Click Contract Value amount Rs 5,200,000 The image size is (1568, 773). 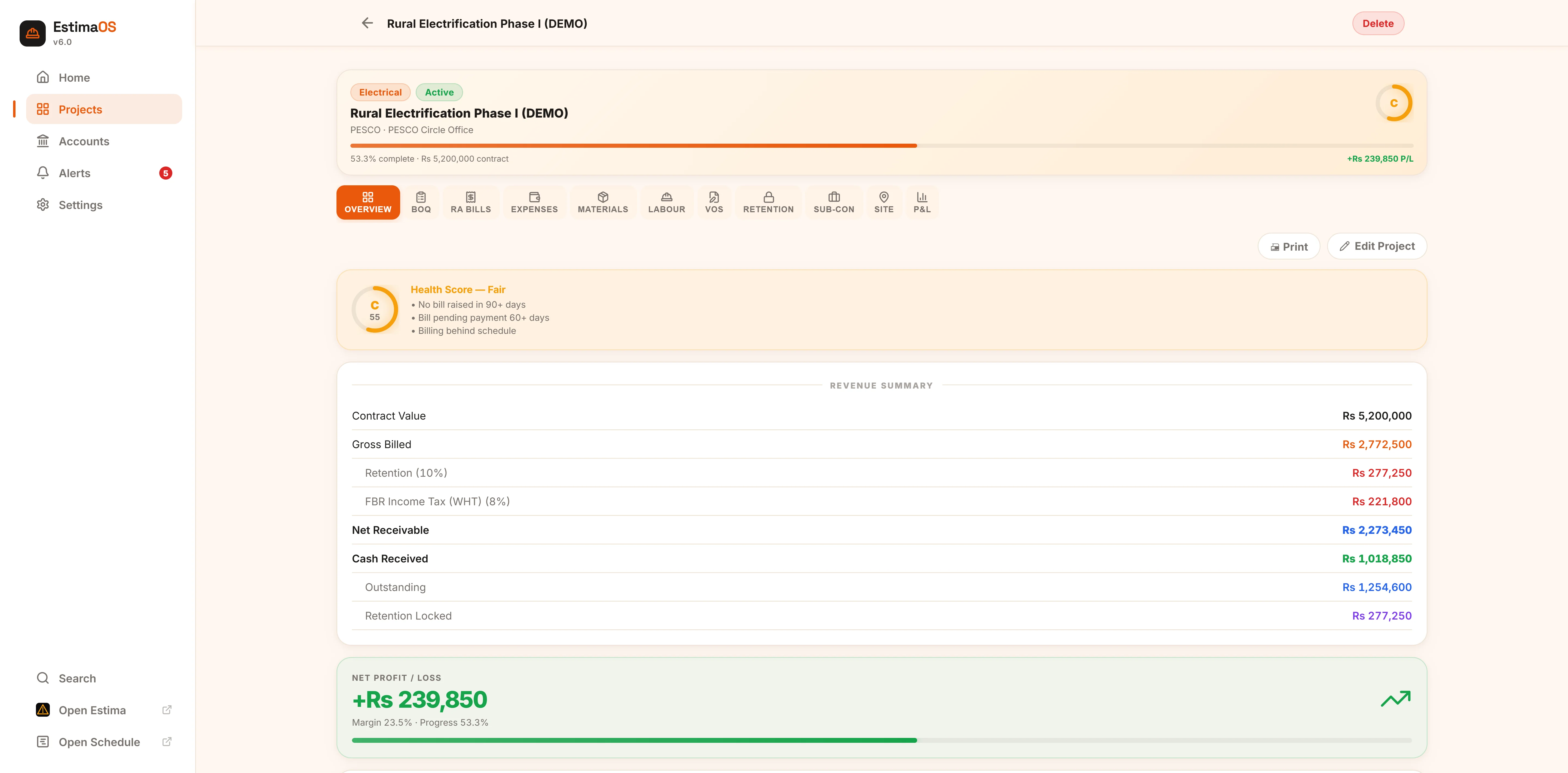1377,415
